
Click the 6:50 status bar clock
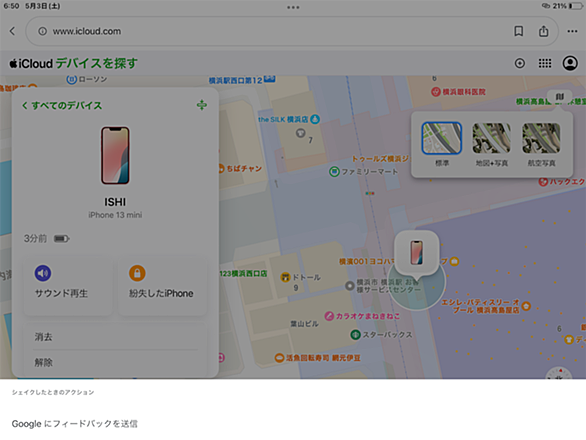pyautogui.click(x=11, y=6)
